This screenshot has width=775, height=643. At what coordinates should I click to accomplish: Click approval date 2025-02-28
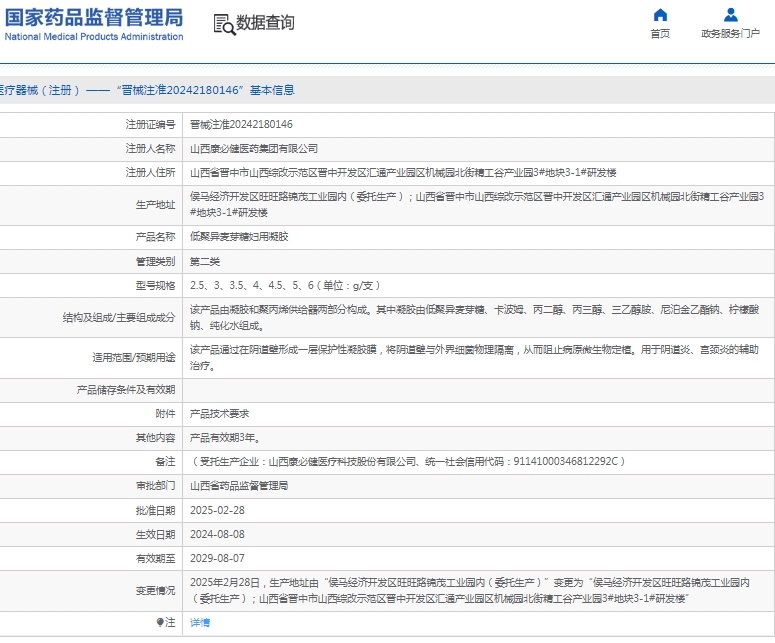[x=217, y=511]
